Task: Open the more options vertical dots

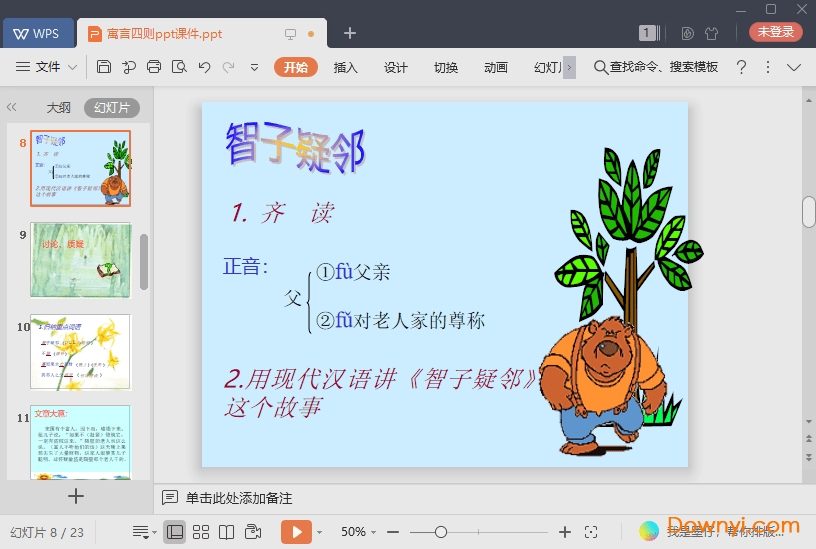Action: 768,67
